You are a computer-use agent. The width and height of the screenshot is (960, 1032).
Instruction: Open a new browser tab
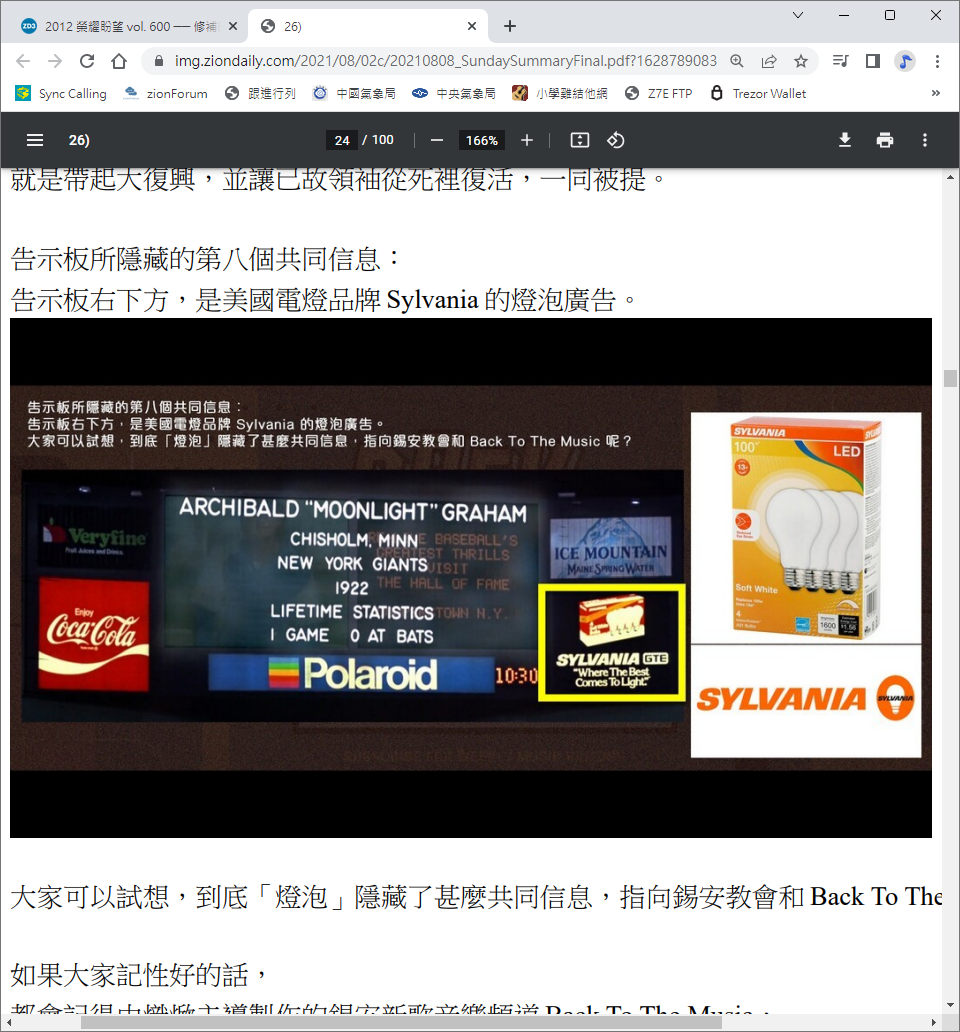[x=510, y=26]
